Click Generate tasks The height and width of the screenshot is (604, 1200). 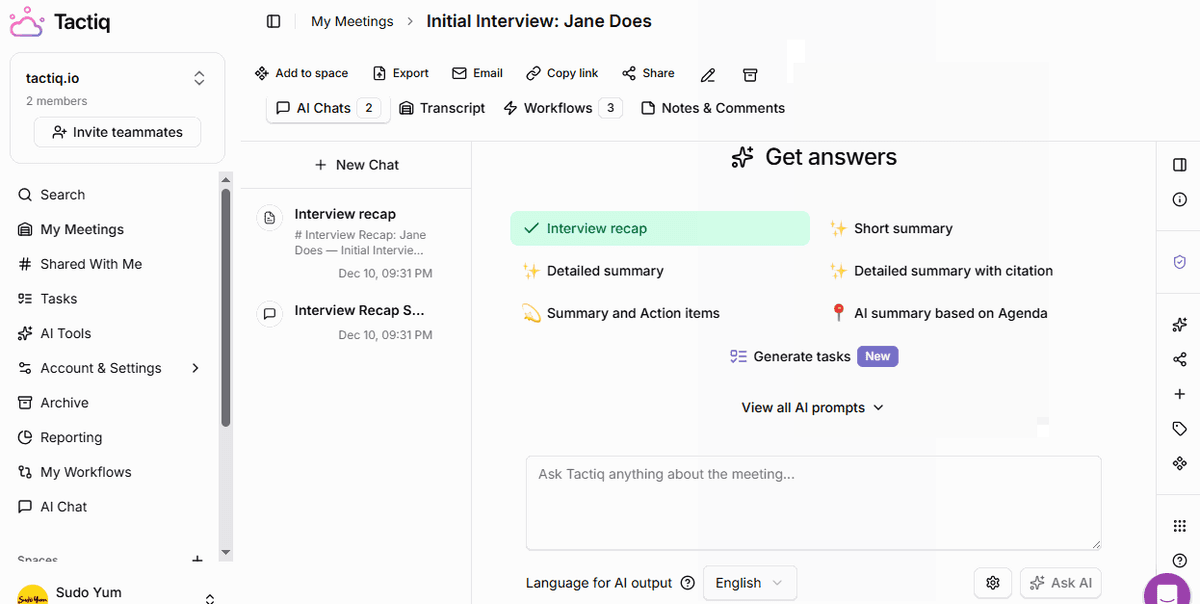[813, 356]
